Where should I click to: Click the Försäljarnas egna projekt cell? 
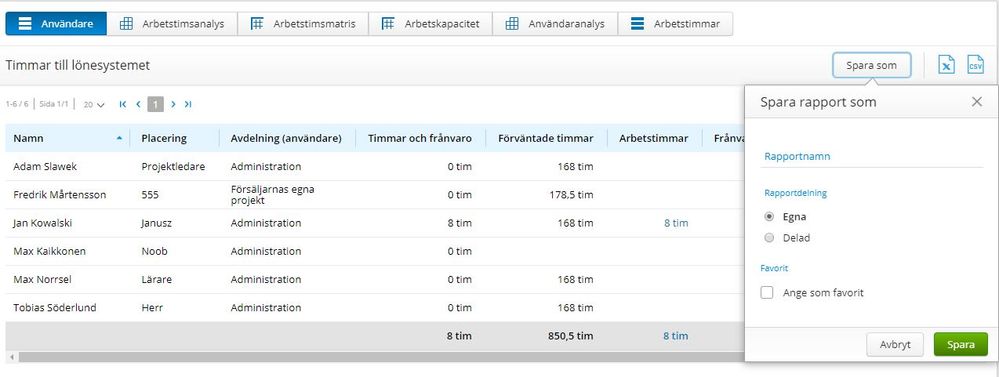pos(273,195)
